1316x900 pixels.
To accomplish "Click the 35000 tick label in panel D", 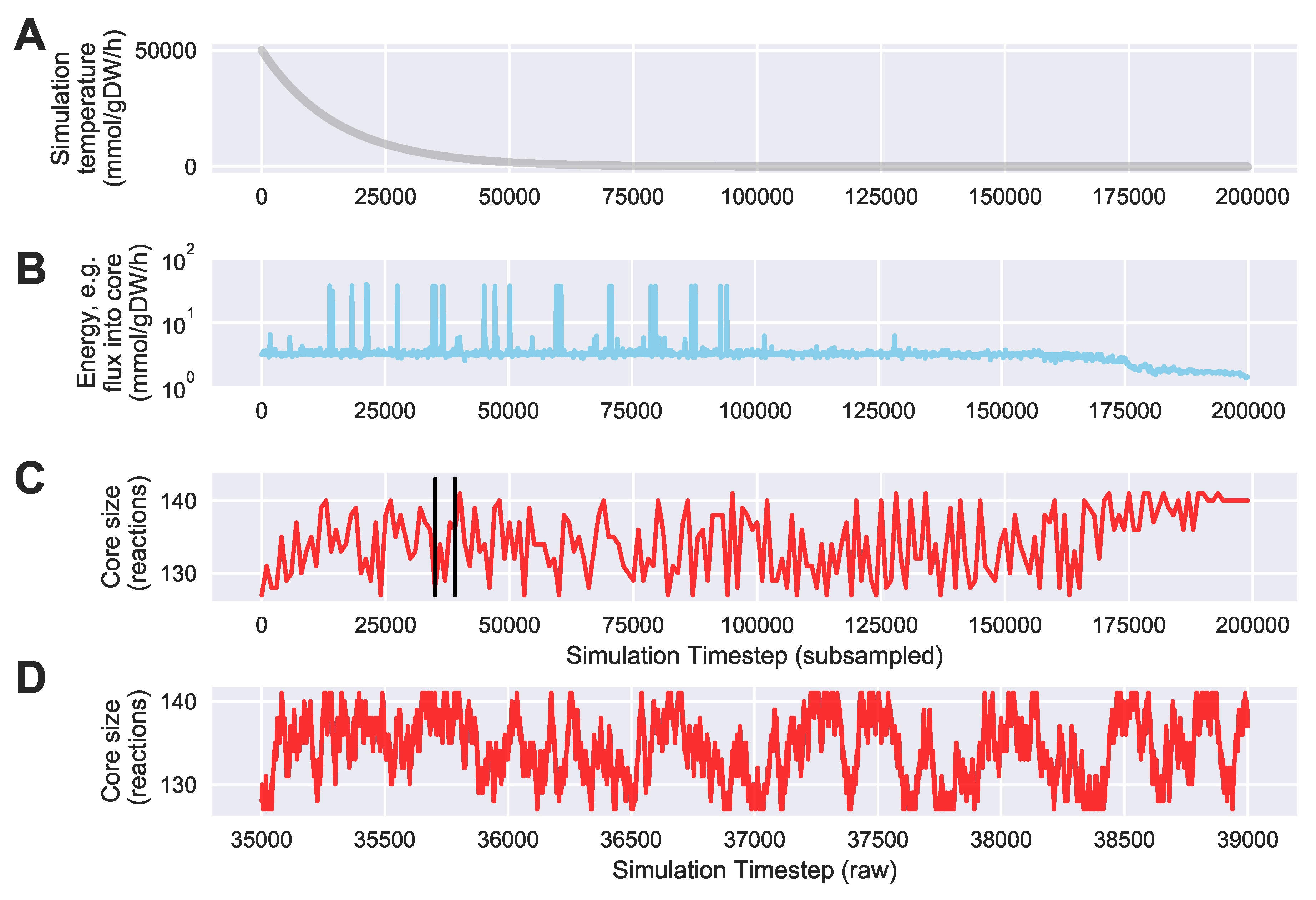I will point(261,839).
